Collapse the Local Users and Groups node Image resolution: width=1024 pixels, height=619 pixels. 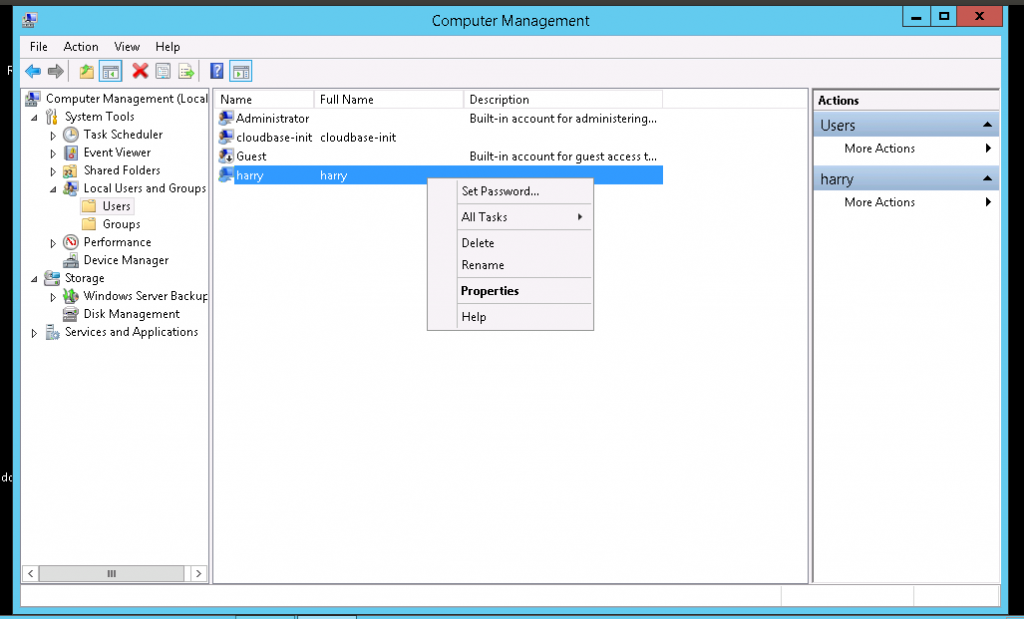(x=54, y=189)
